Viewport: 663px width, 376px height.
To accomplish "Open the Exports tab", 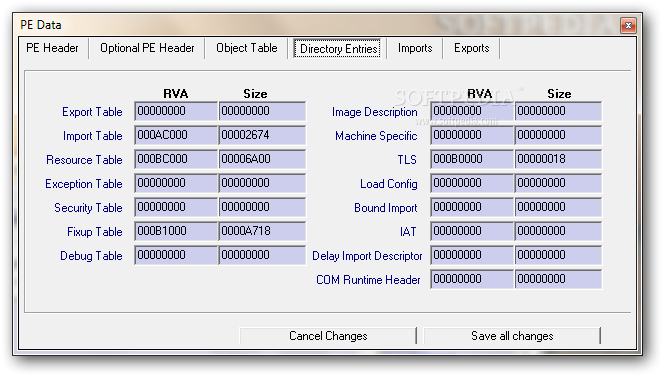I will click(x=471, y=48).
